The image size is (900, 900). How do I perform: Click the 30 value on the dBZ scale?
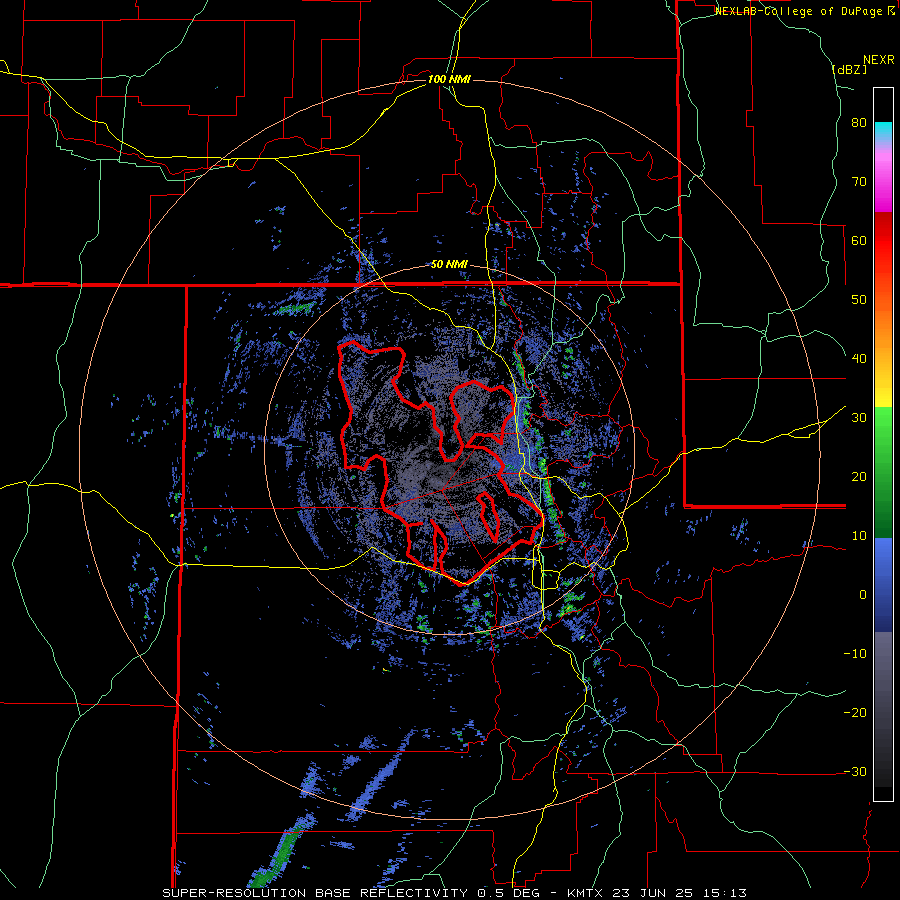coord(859,418)
